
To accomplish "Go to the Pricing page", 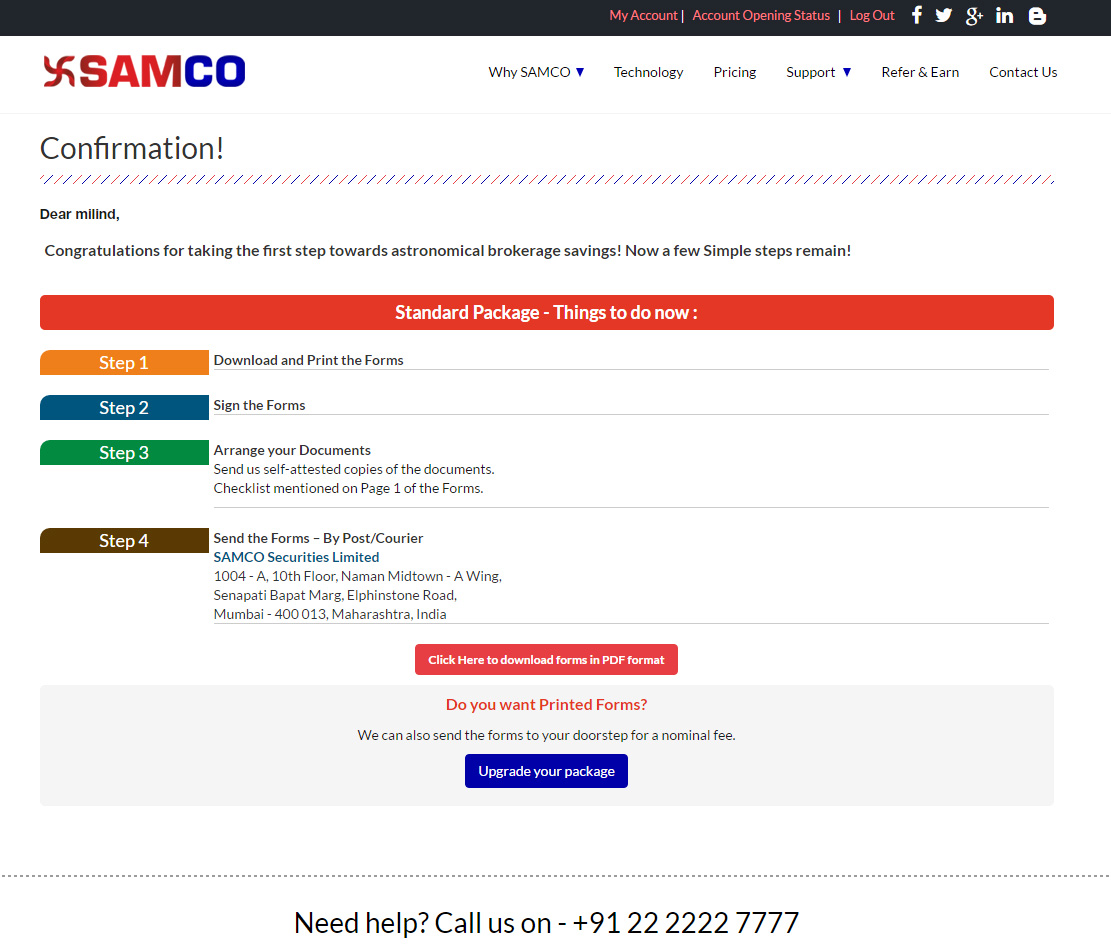I will (x=735, y=72).
